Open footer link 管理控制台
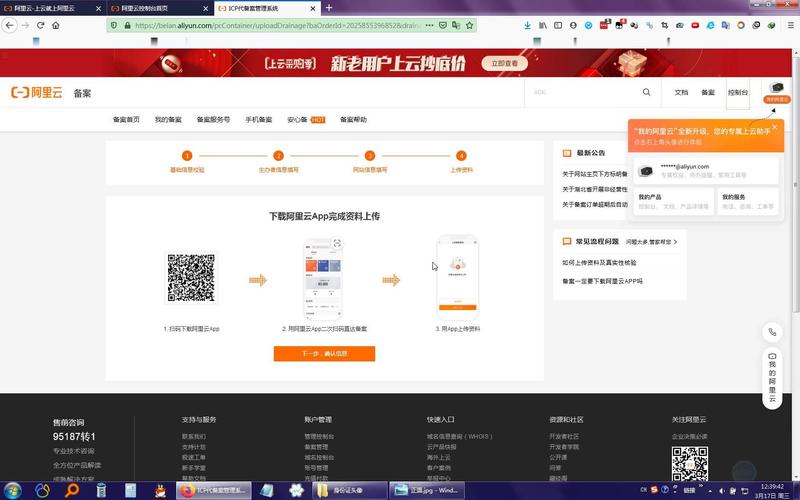Screen dimensions: 800x500 (319, 437)
